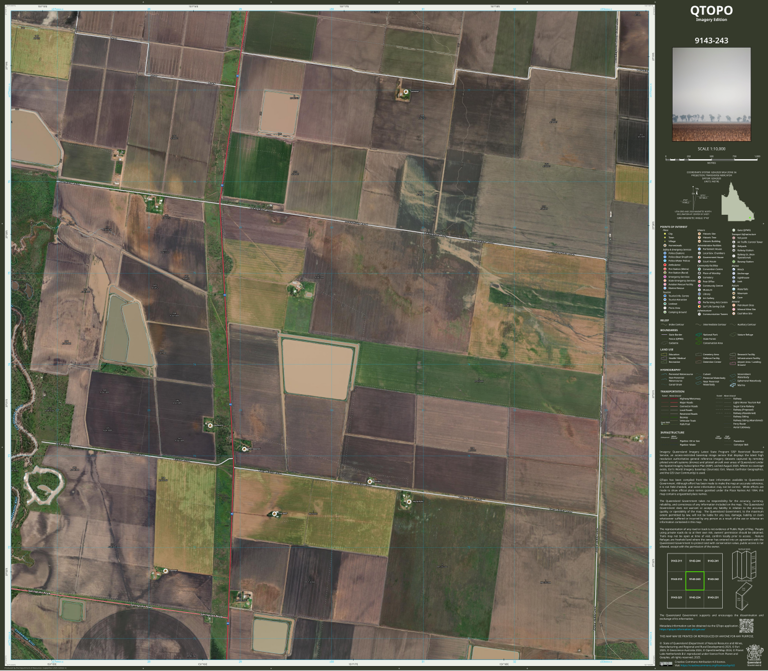Click the Homestead legend symbol

[x=665, y=245]
